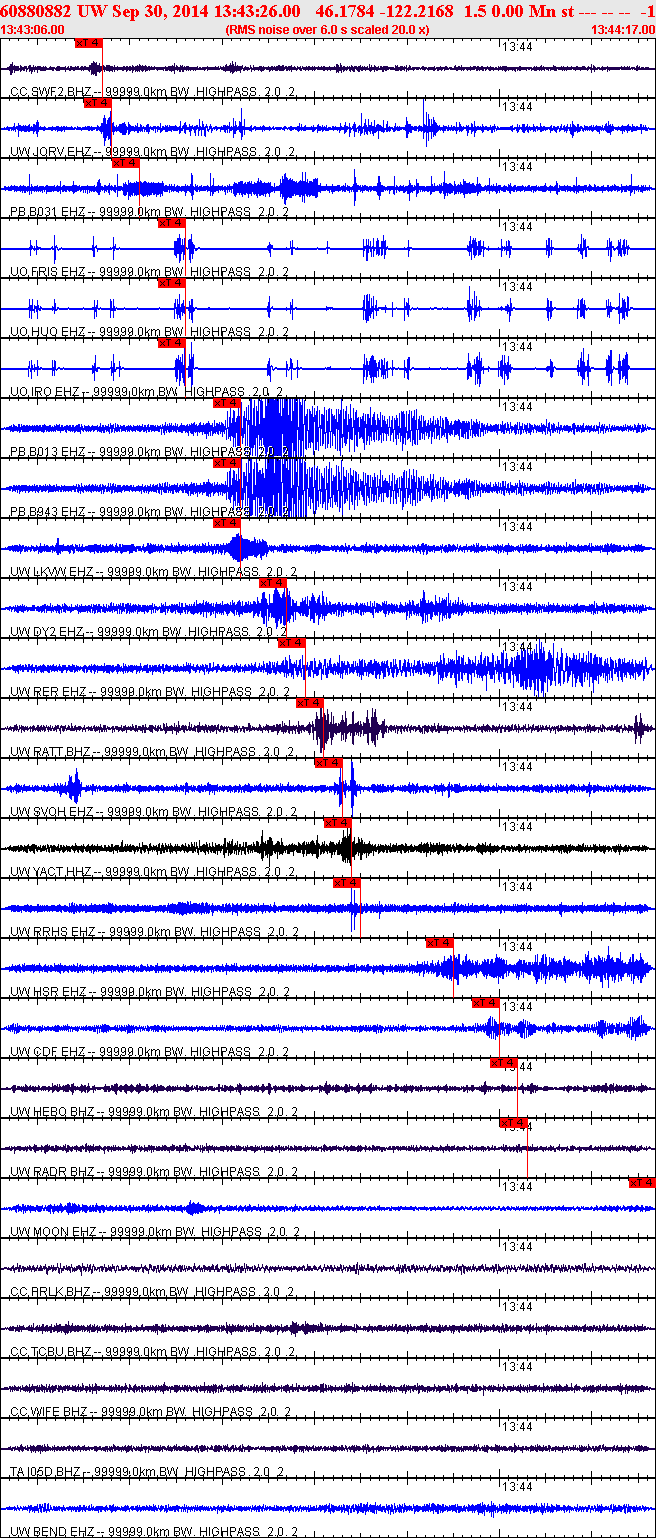Click the red pick marker on PB.B943 trace

point(227,463)
